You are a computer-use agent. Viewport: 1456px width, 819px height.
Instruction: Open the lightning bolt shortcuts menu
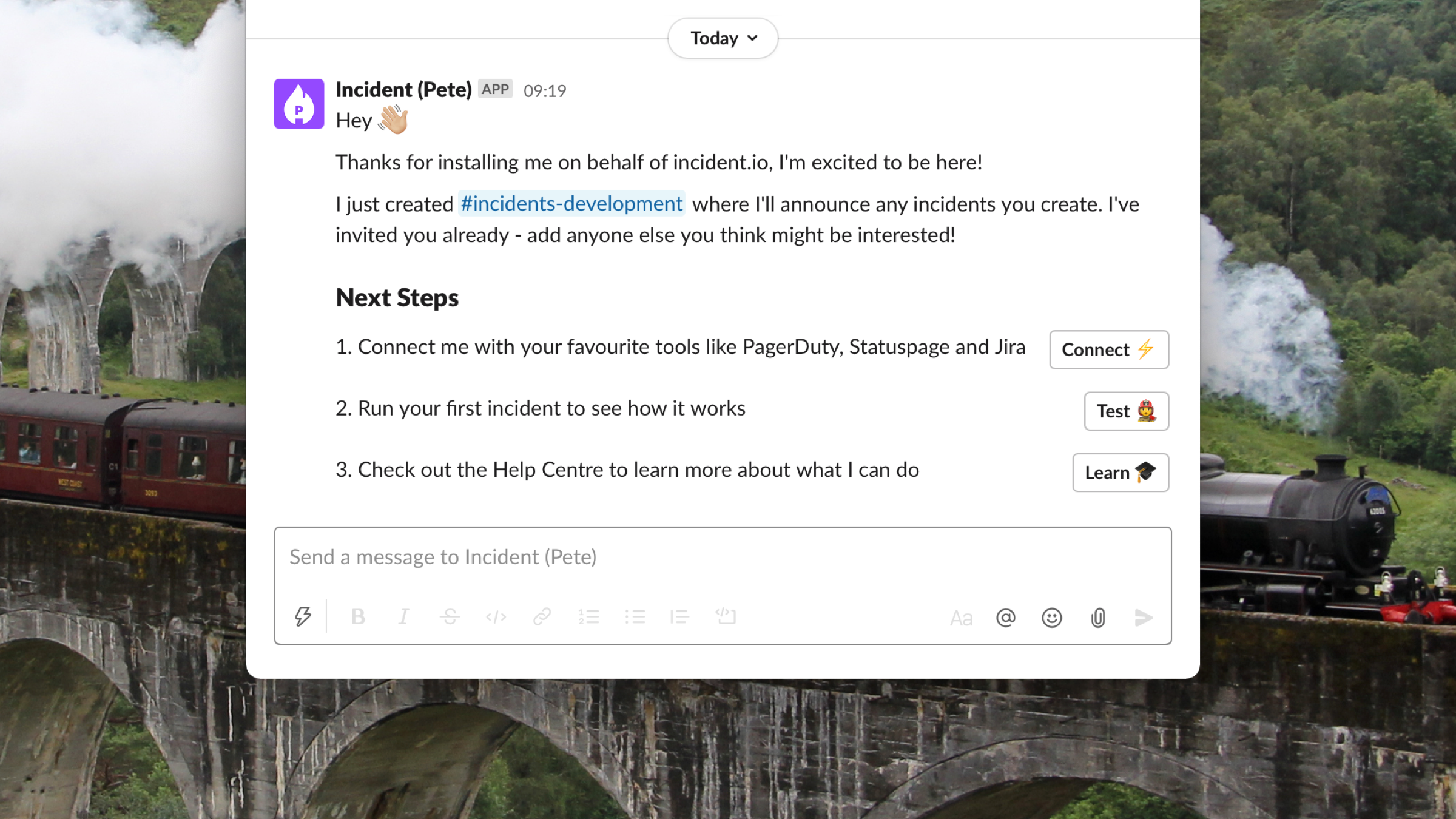pos(303,617)
